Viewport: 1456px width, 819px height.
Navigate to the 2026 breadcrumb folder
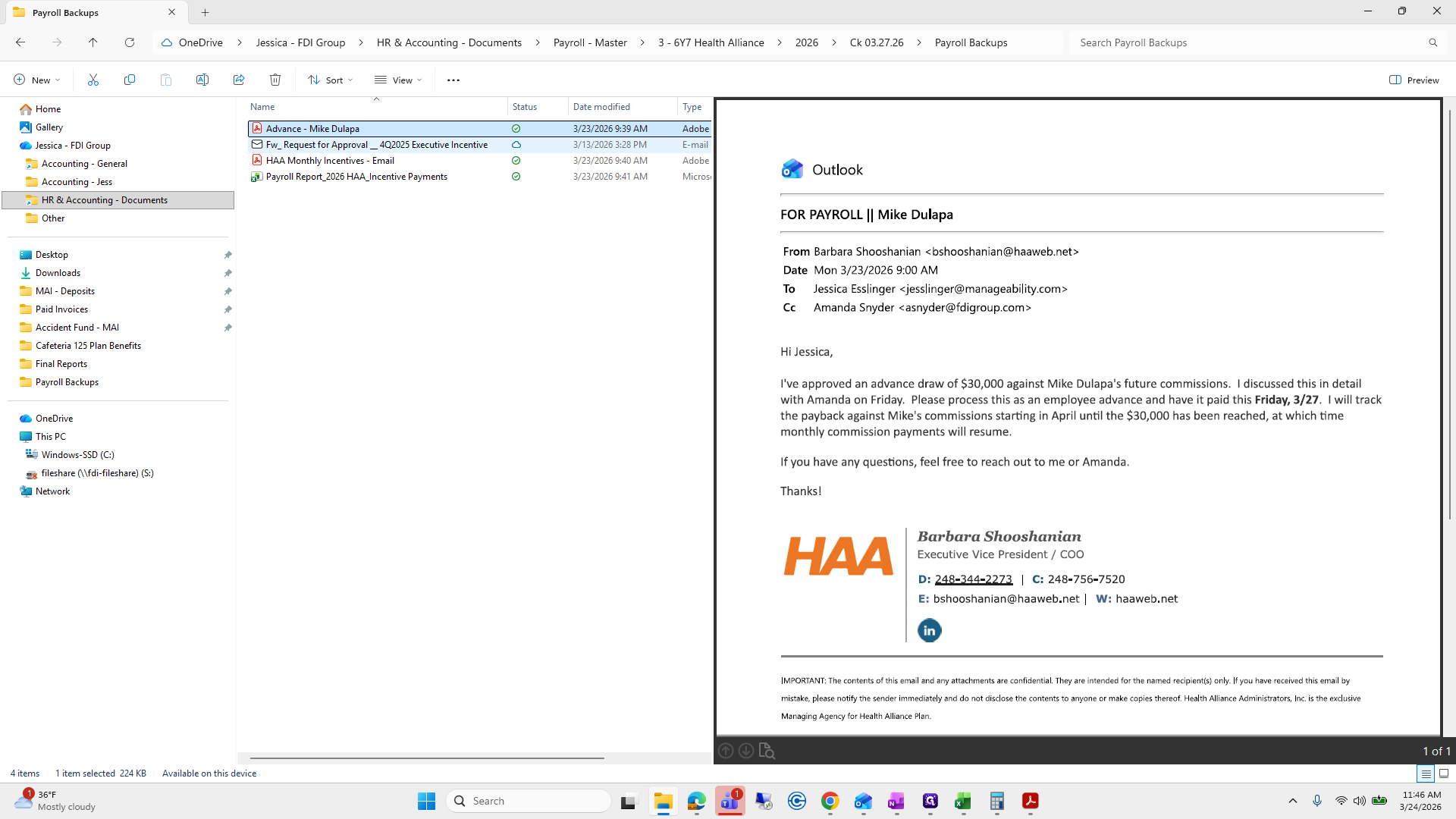coord(807,42)
